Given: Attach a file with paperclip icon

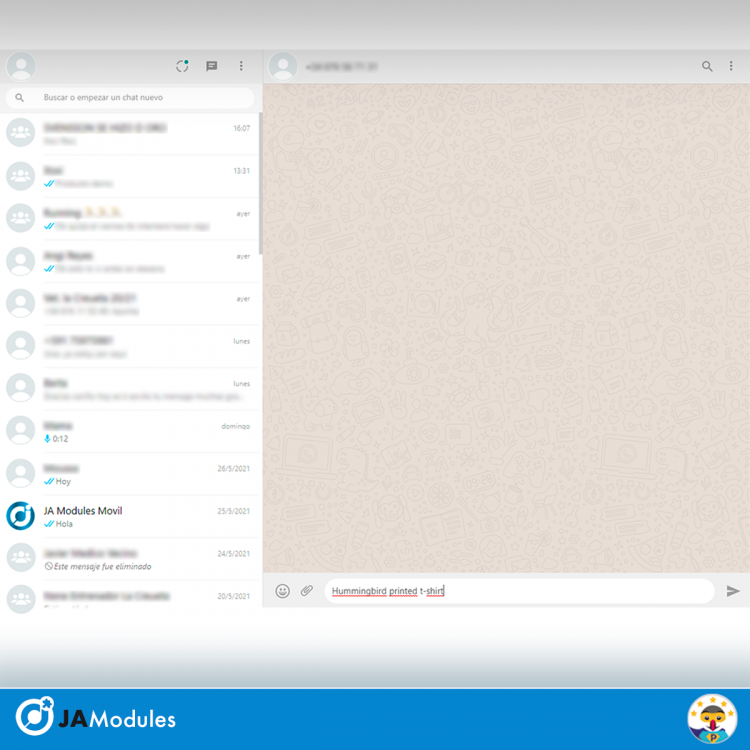Looking at the screenshot, I should (x=307, y=591).
